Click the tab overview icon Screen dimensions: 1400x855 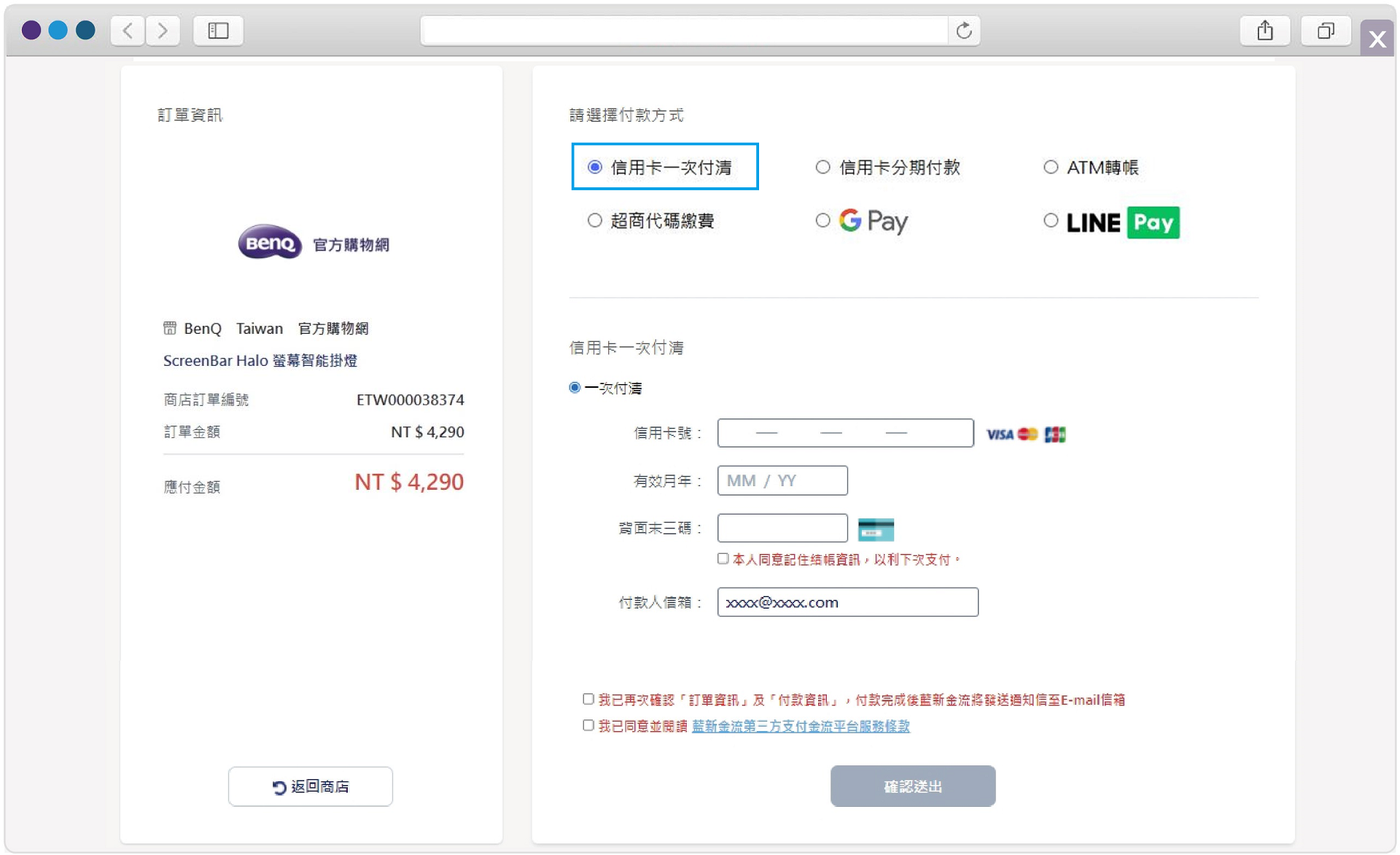[1326, 31]
